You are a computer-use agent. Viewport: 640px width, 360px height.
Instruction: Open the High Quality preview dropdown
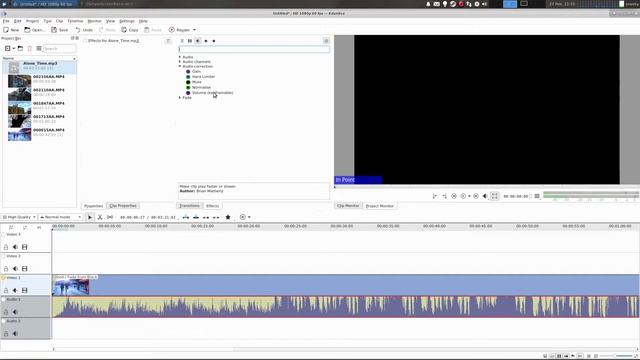click(x=19, y=217)
